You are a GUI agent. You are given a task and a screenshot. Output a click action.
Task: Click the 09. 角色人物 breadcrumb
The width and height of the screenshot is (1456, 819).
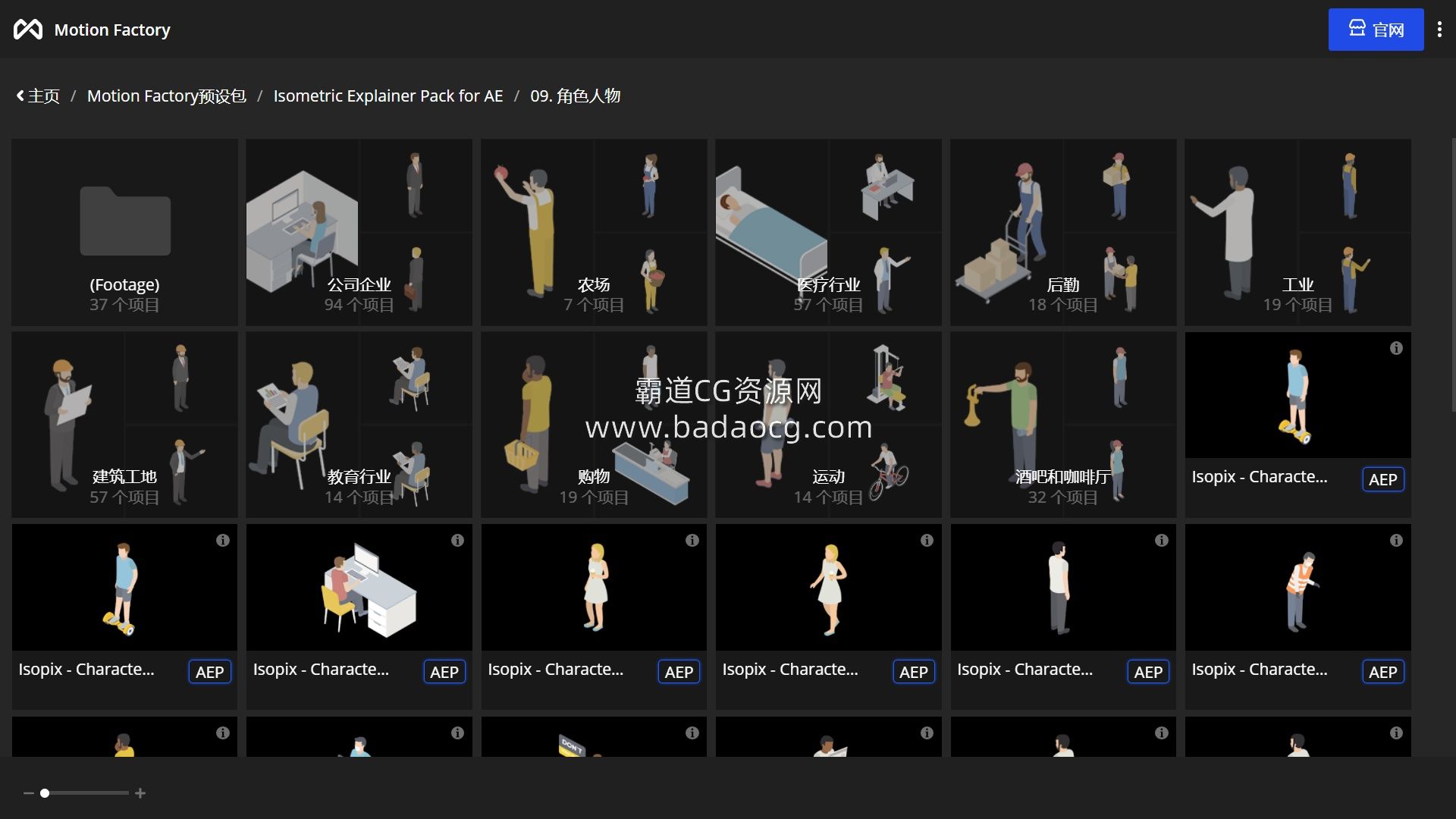pos(576,96)
